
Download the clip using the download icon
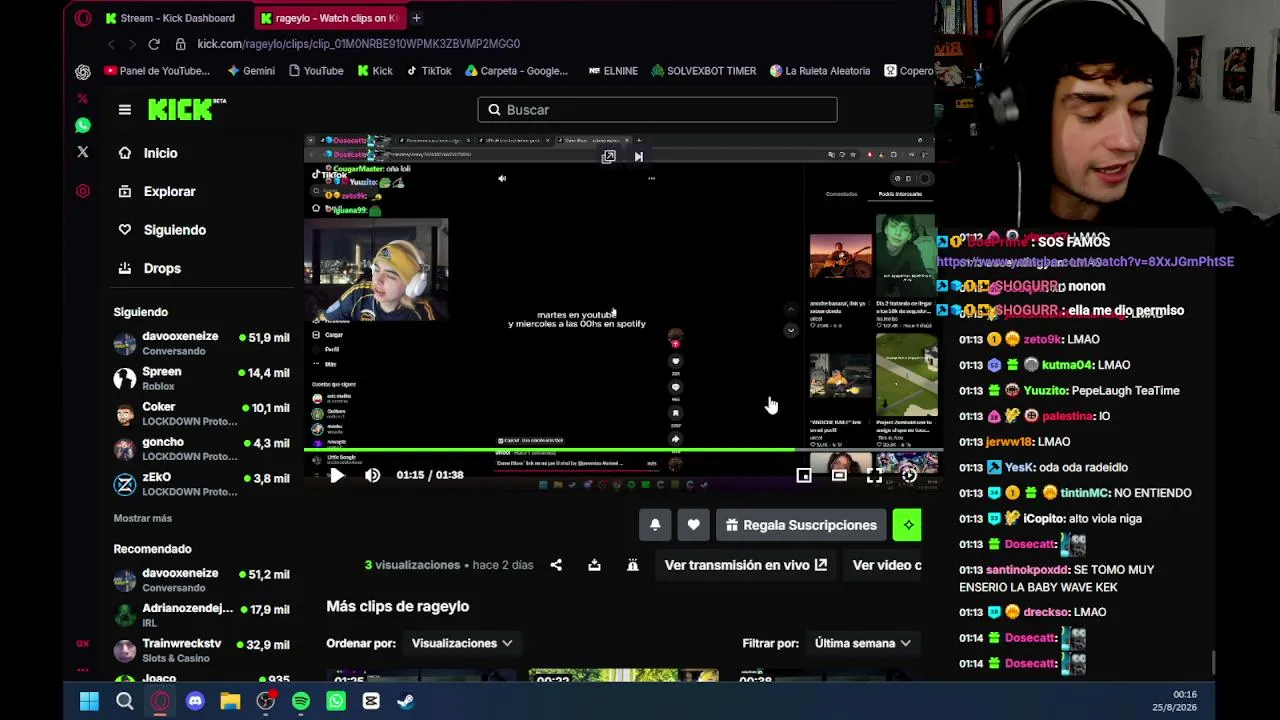(x=594, y=565)
